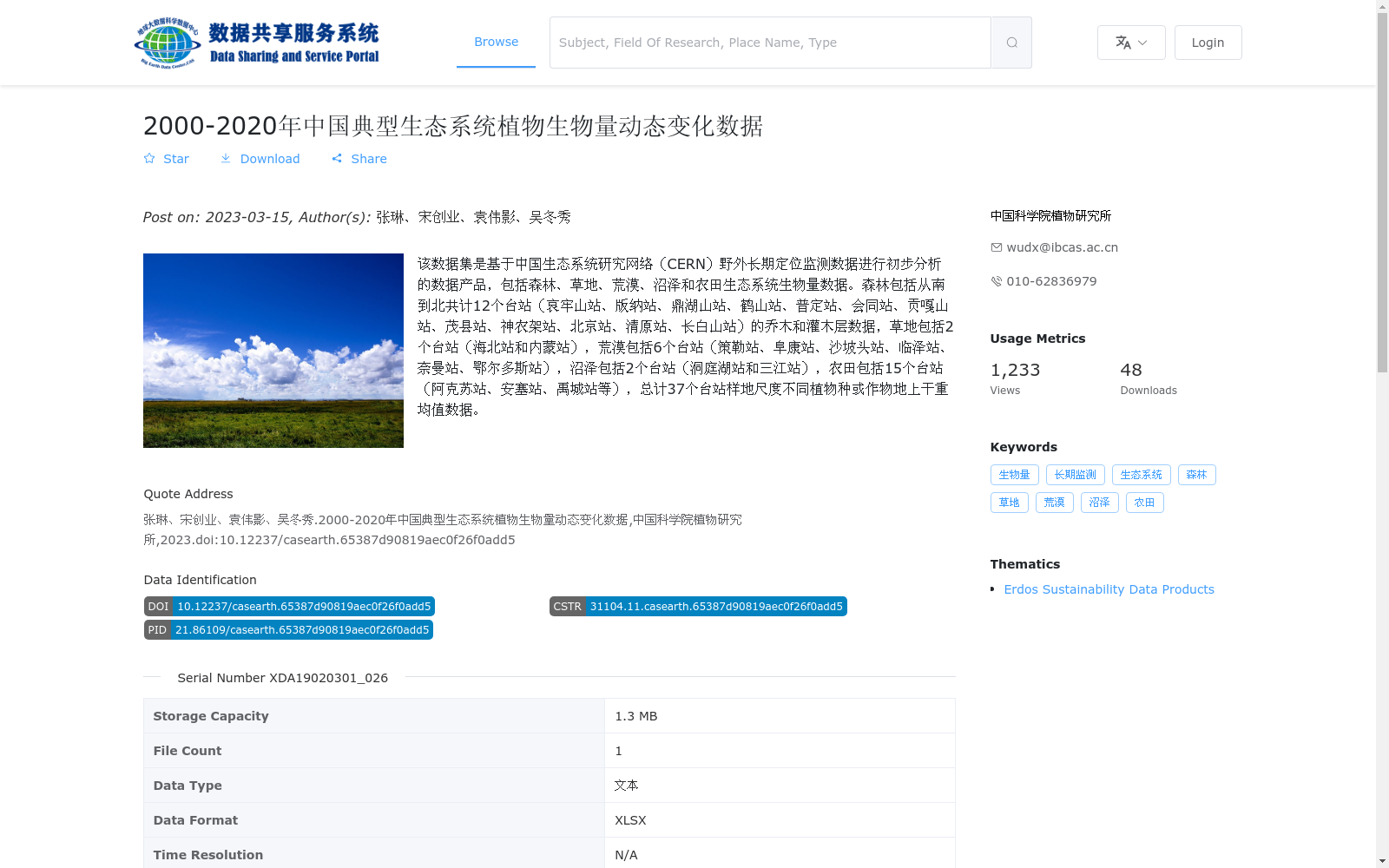Viewport: 1389px width, 868px height.
Task: Click the dataset title heading
Action: [x=452, y=126]
